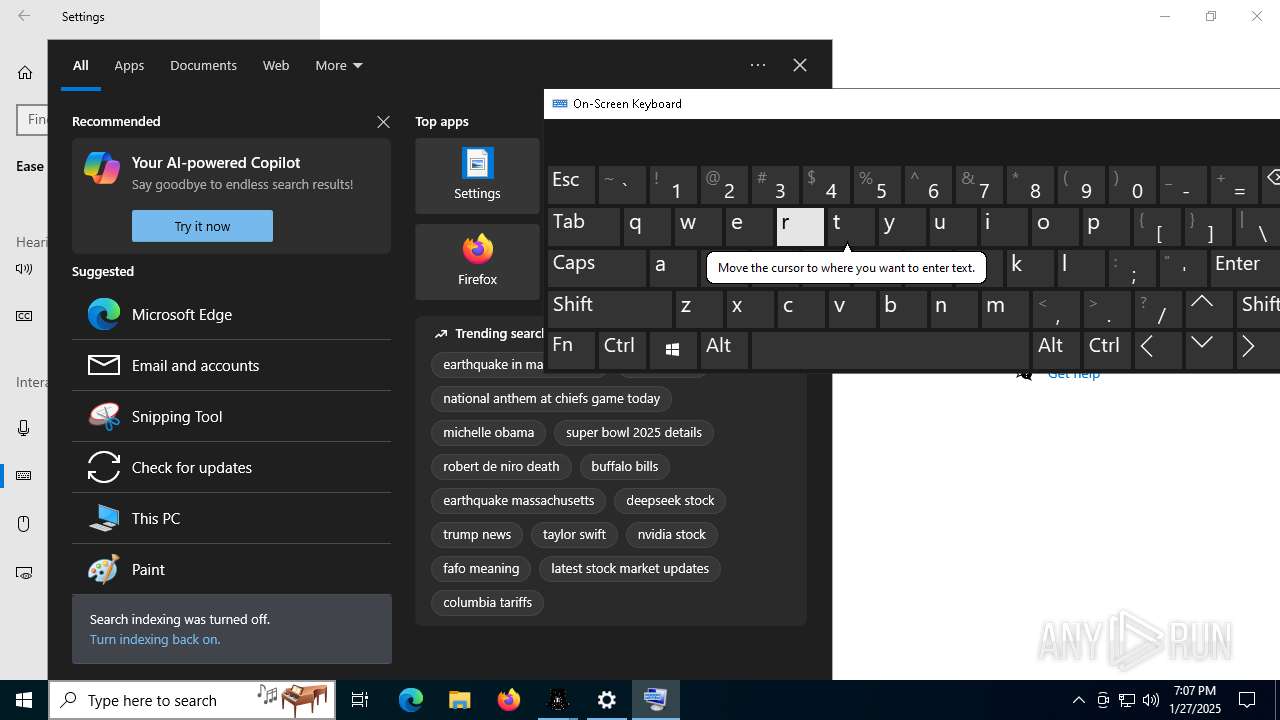Select trending search taylor swift
1280x720 pixels.
[x=574, y=534]
